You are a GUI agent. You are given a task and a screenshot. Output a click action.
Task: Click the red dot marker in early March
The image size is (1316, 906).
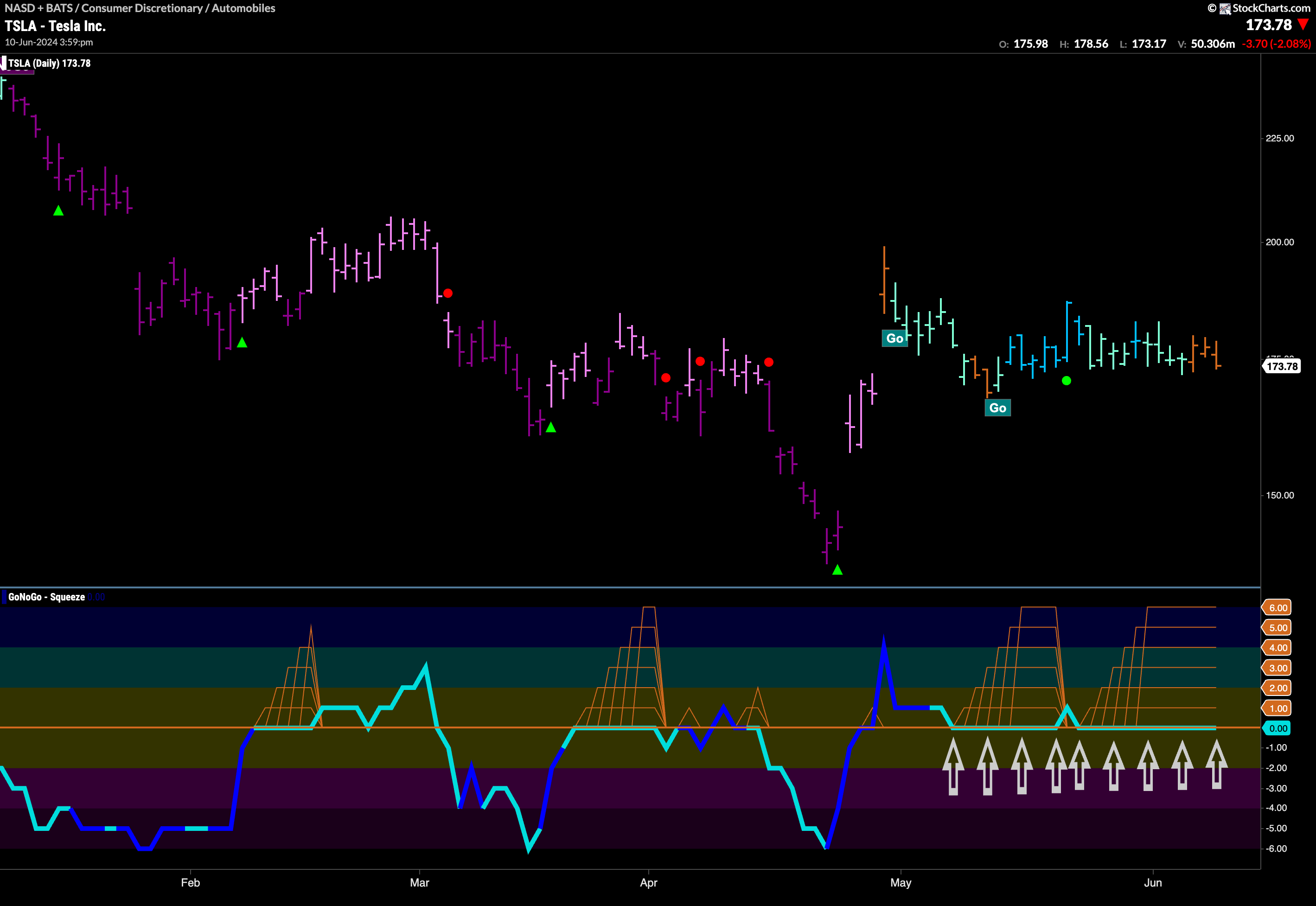[x=448, y=293]
